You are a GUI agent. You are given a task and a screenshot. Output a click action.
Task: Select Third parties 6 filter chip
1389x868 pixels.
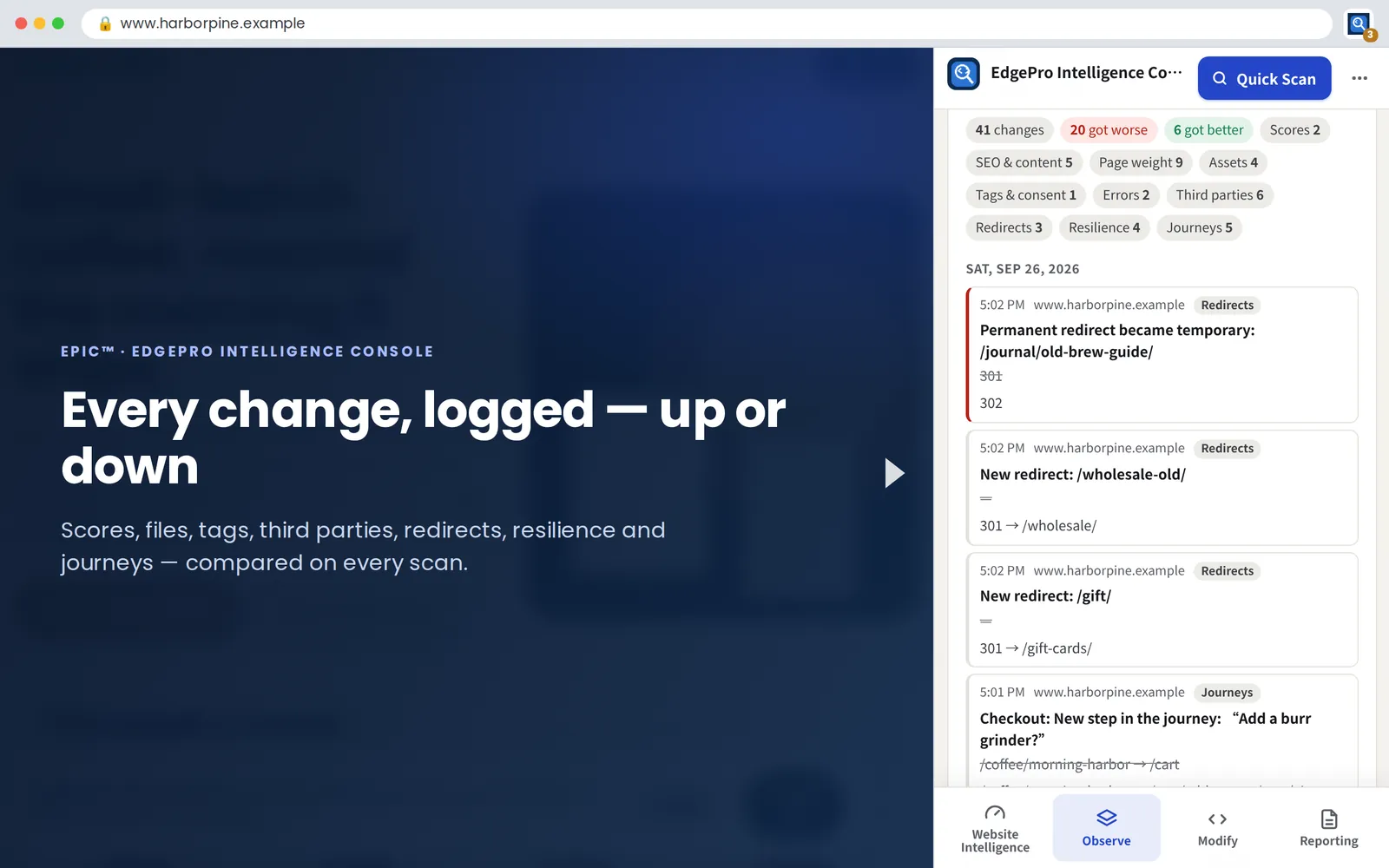click(x=1220, y=195)
